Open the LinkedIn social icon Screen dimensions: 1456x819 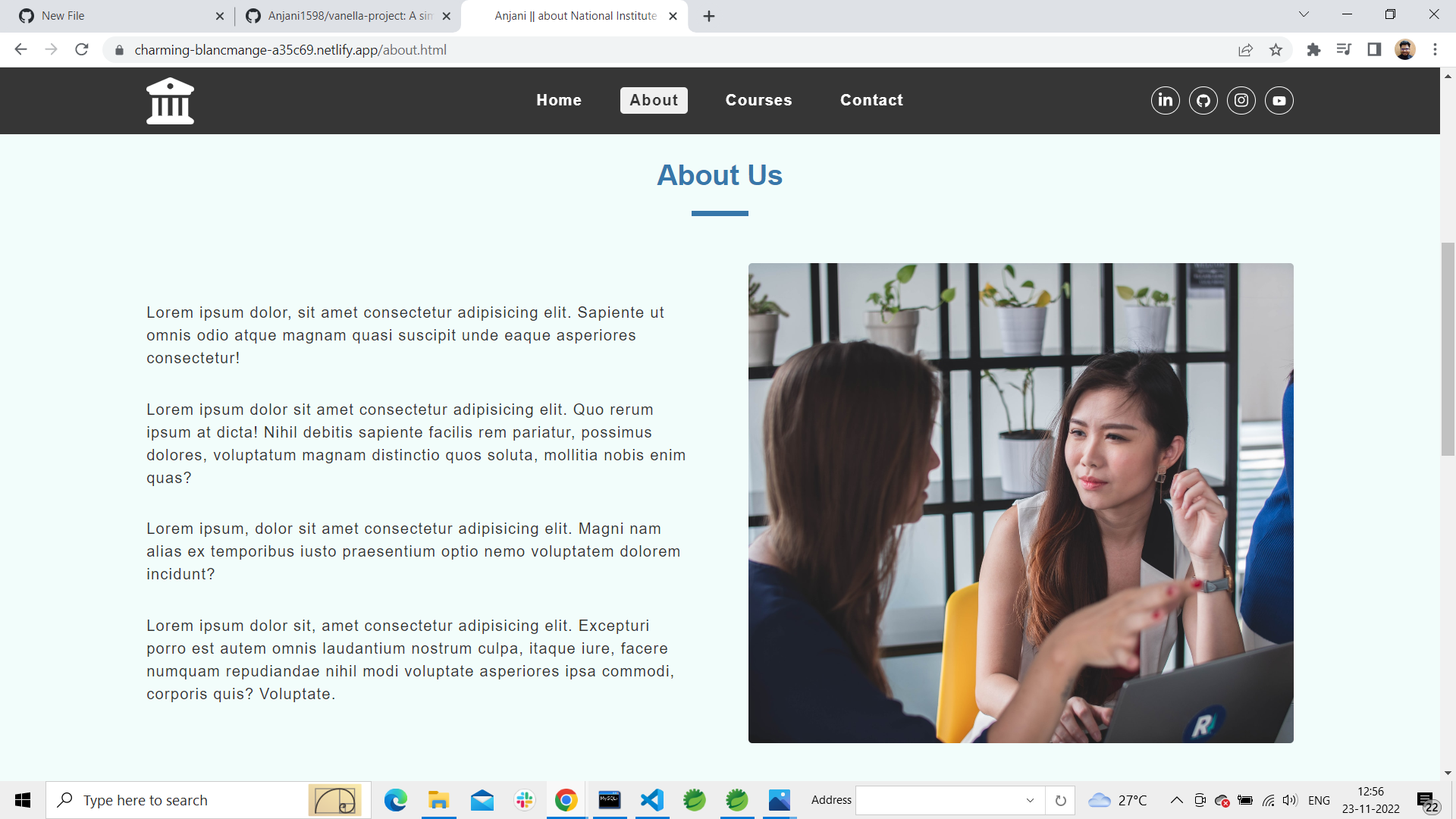1166,100
